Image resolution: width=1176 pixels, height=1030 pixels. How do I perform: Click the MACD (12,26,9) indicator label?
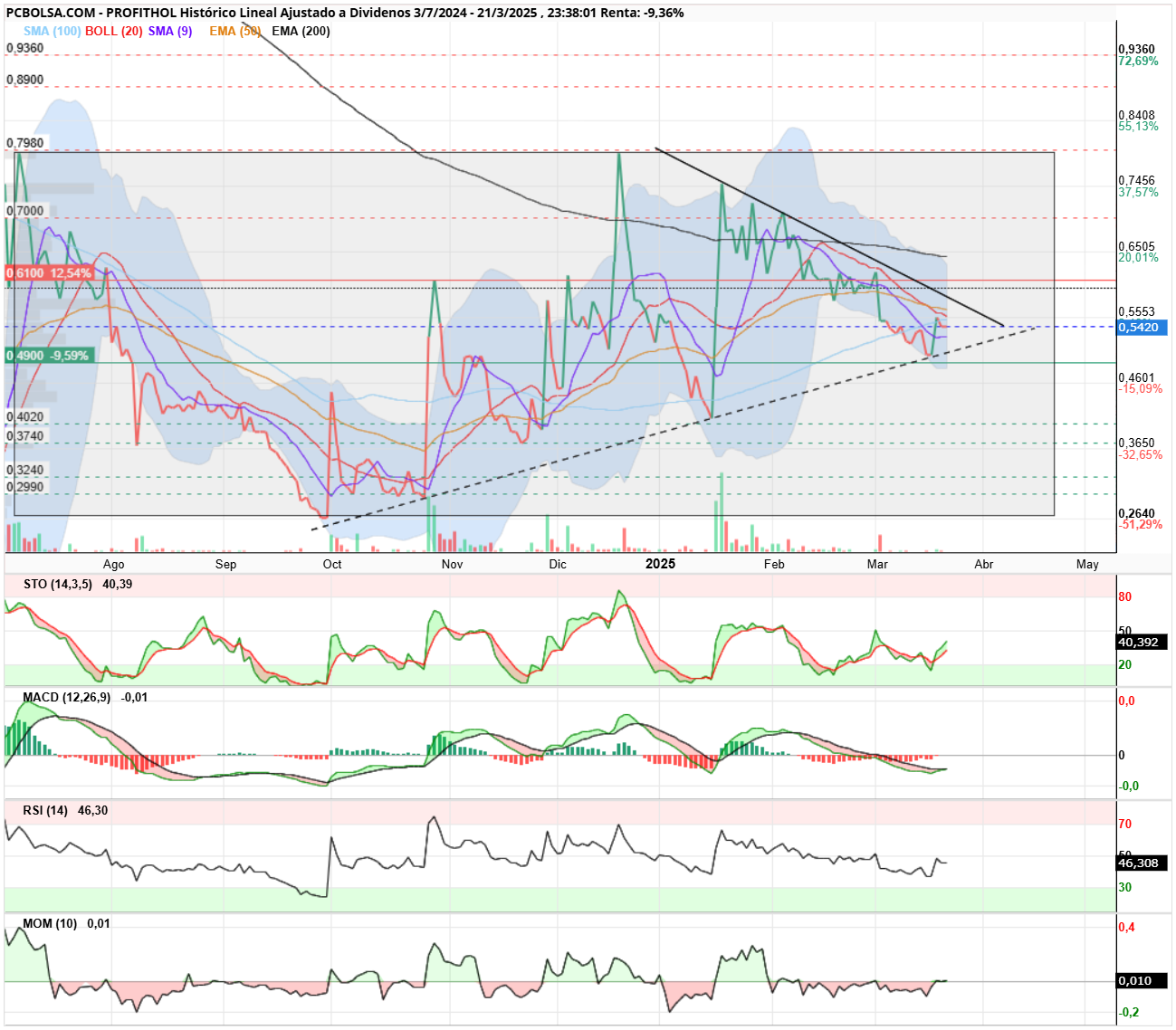67,698
